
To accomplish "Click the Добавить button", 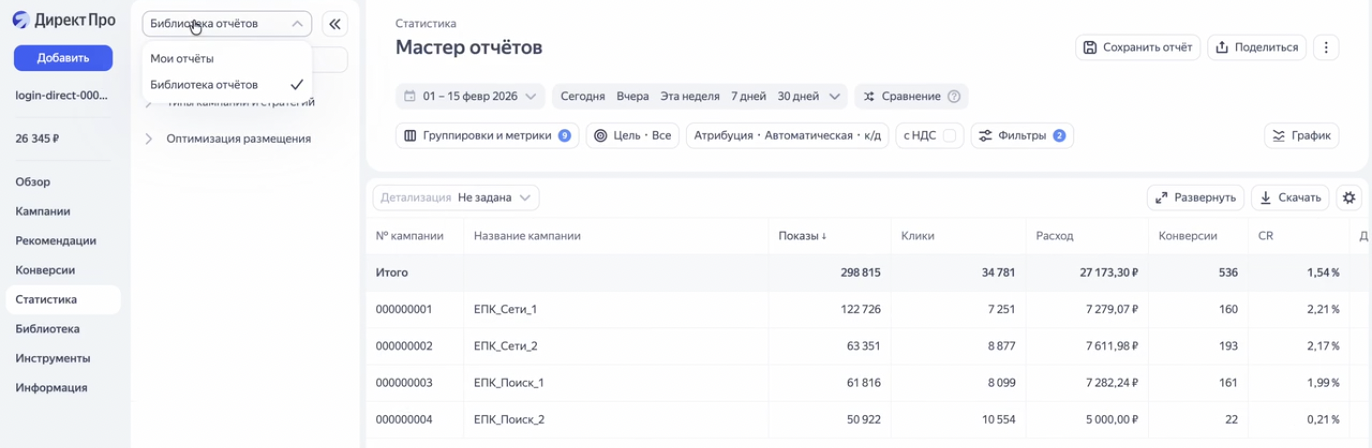I will coord(63,58).
